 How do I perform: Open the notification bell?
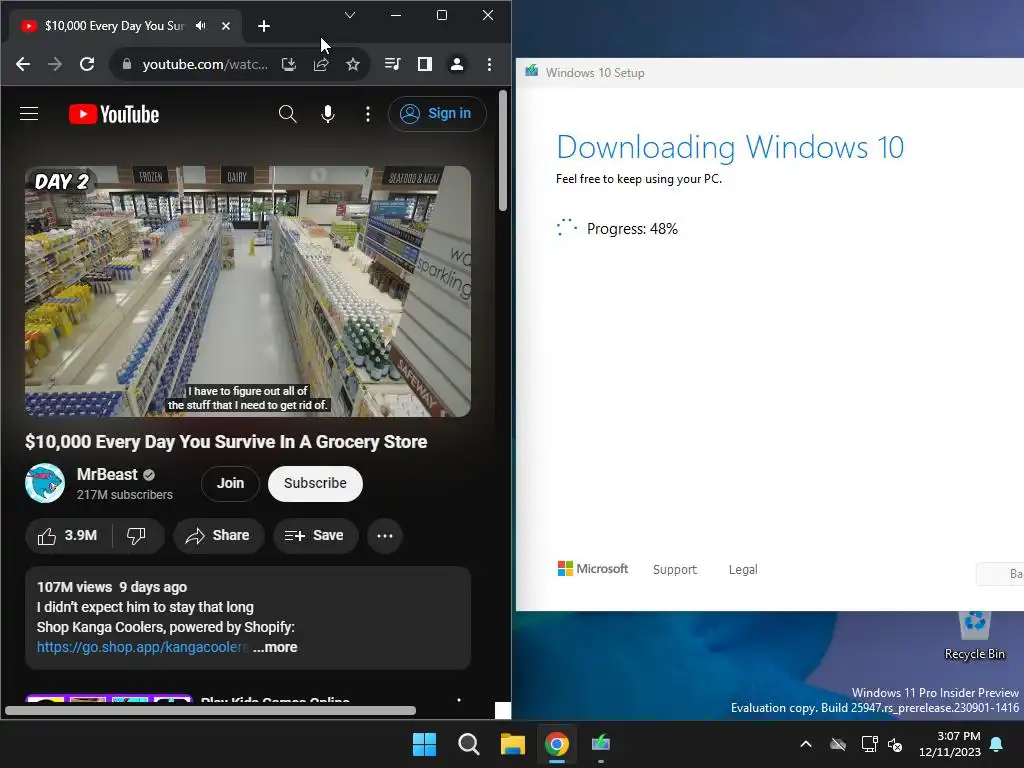997,744
